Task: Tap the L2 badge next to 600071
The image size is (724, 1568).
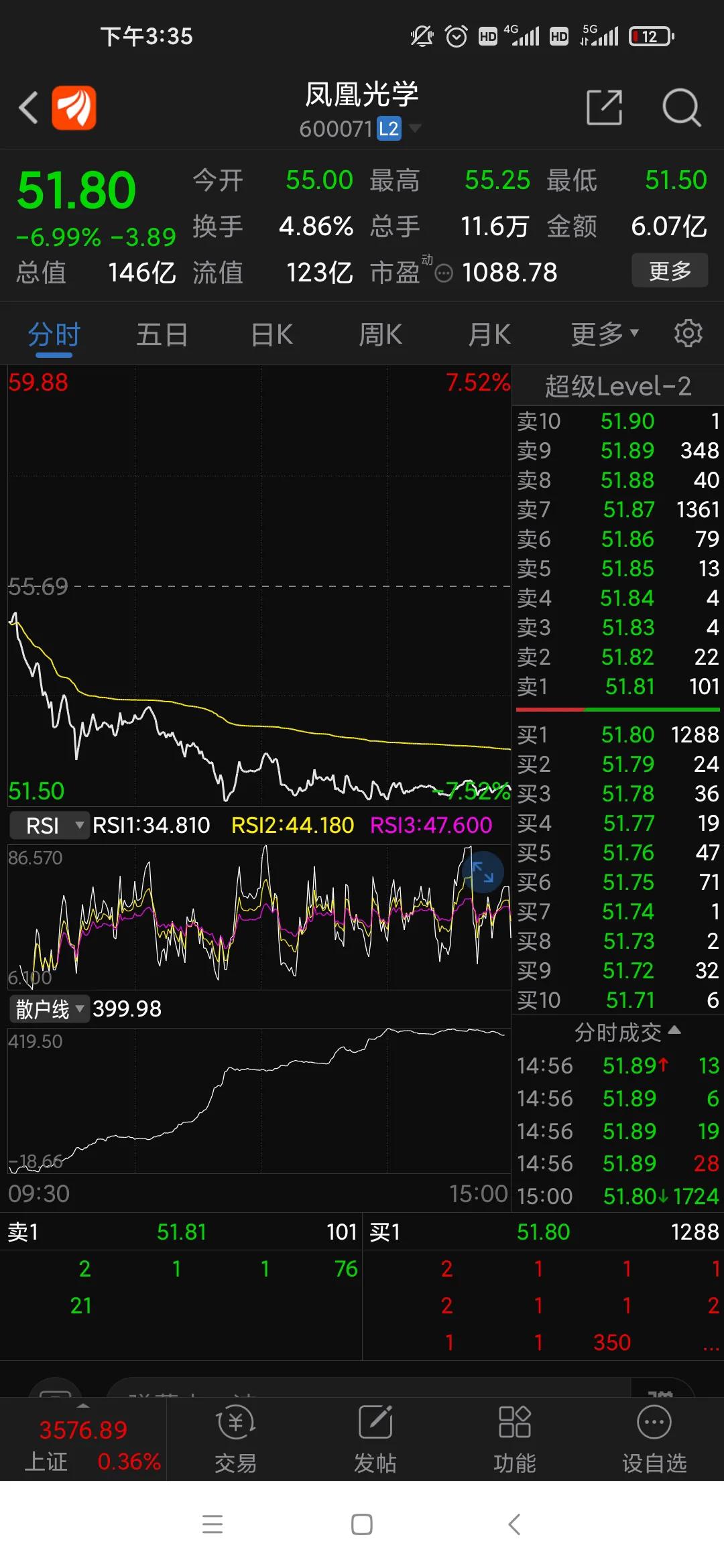Action: [389, 128]
